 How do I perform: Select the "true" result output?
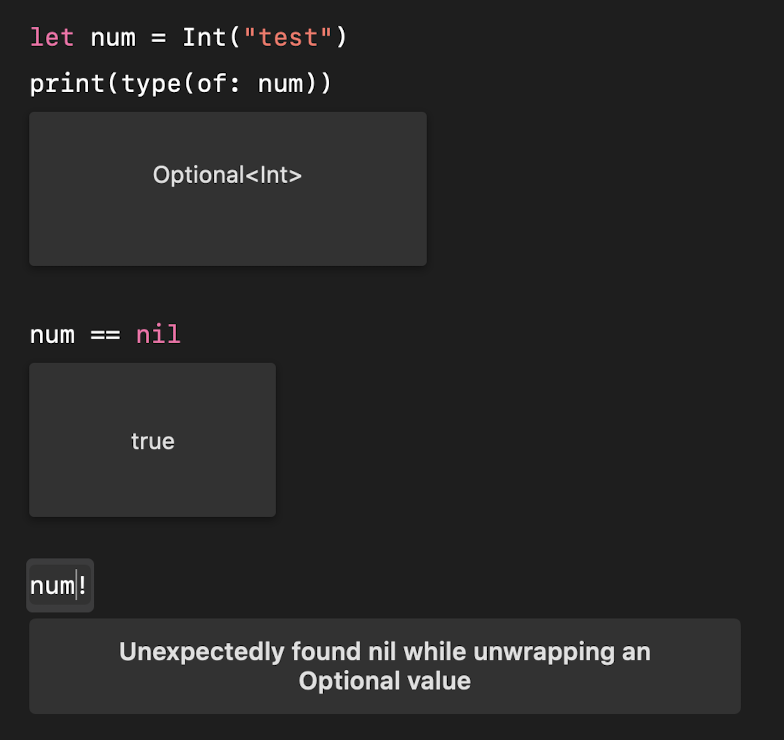point(152,441)
